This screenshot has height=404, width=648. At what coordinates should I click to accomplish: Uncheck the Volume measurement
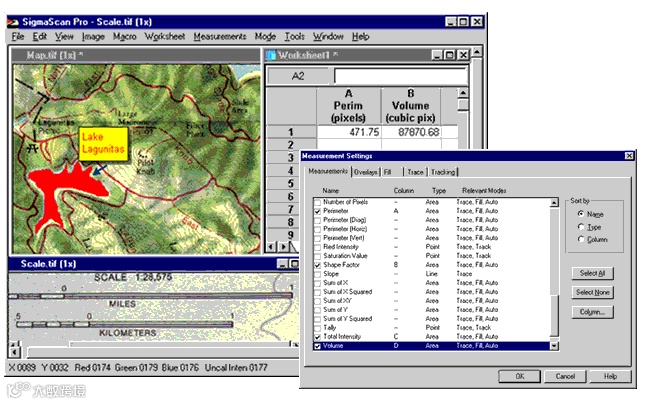coord(317,346)
